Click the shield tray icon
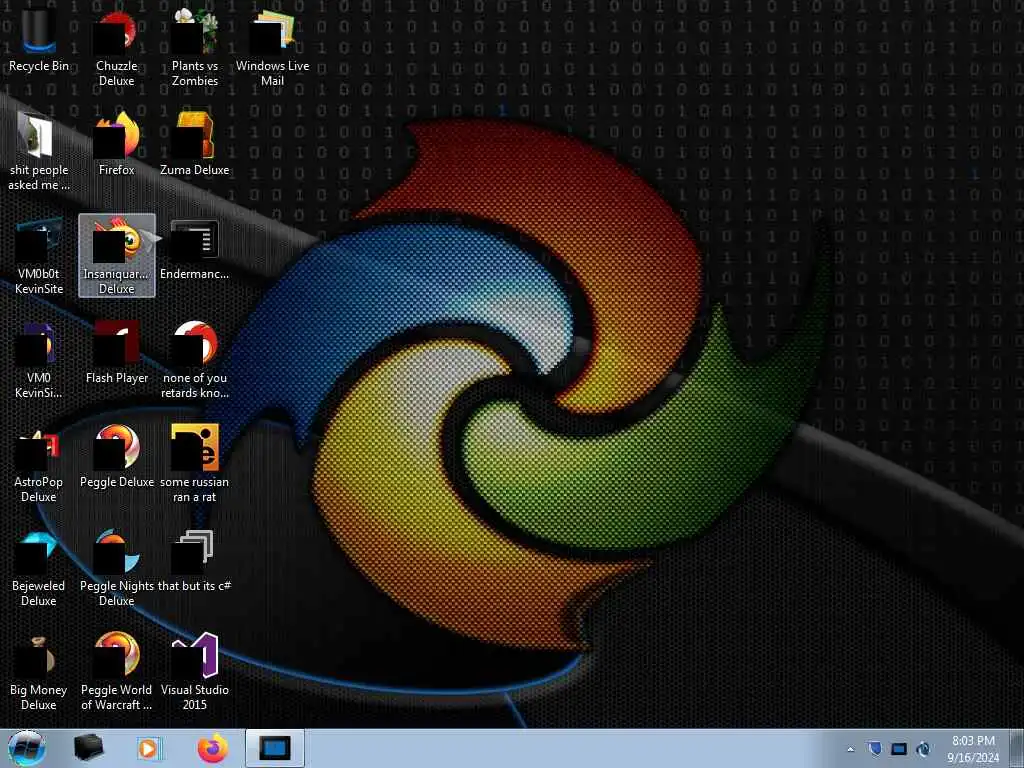 875,749
